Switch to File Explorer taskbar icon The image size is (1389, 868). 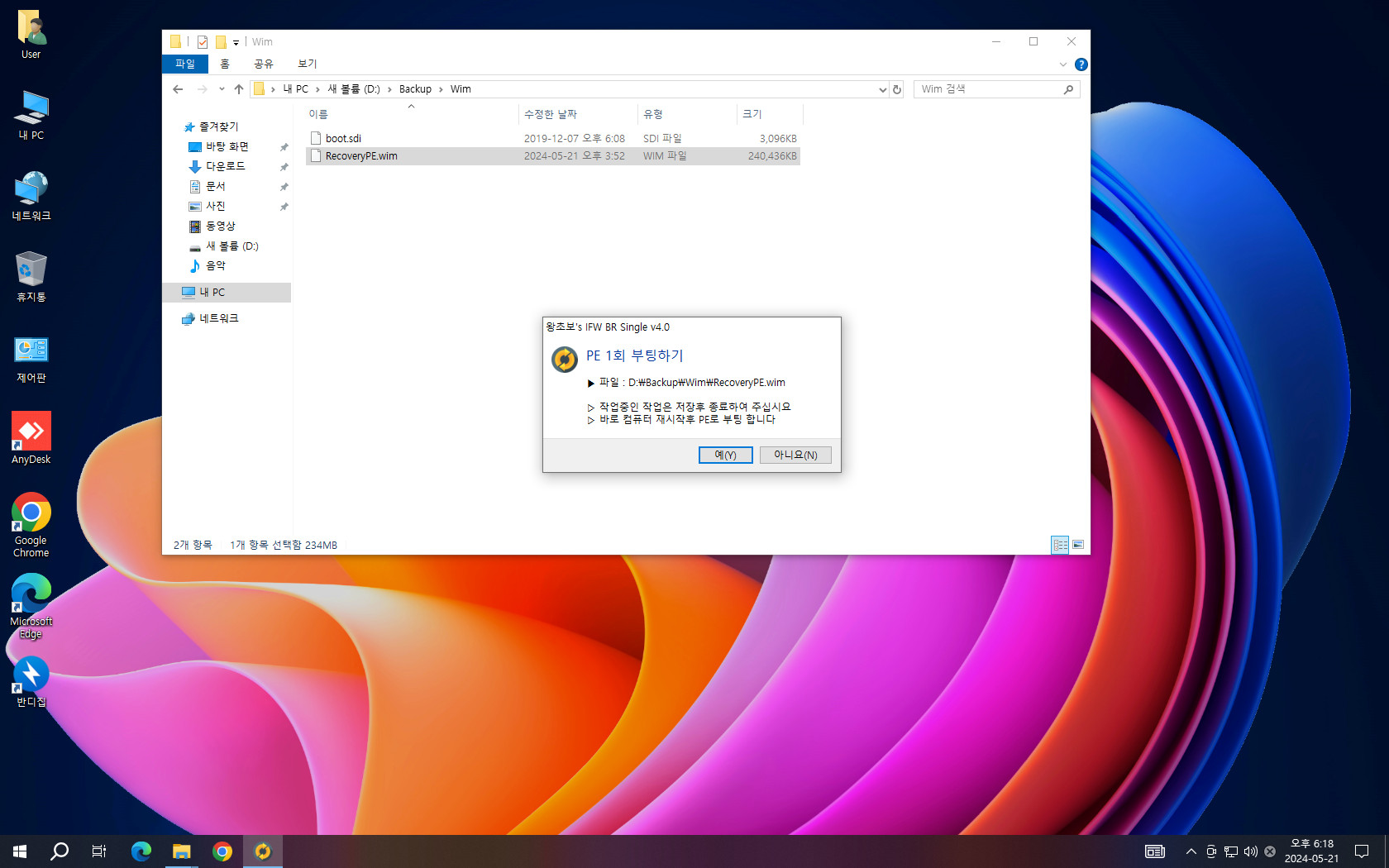[x=182, y=851]
